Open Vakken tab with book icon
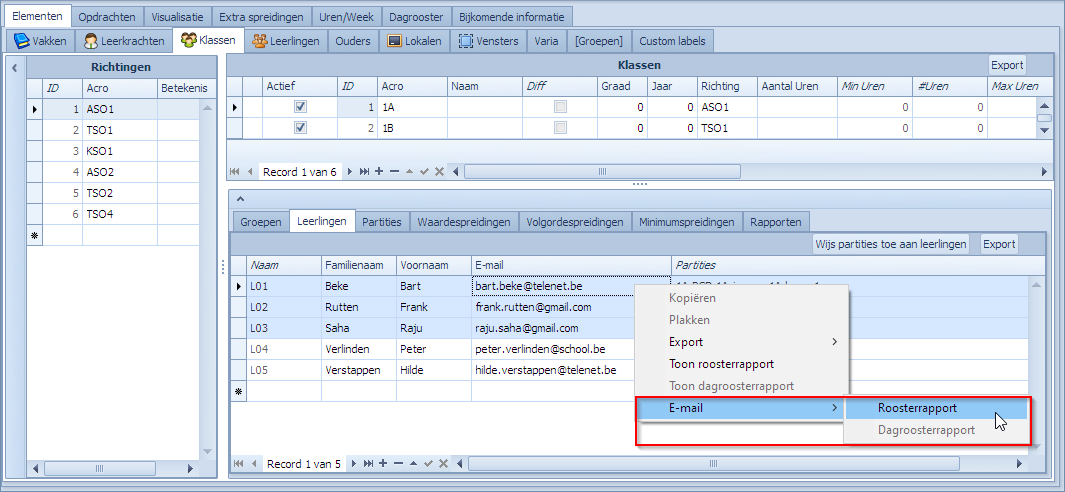 (40, 41)
